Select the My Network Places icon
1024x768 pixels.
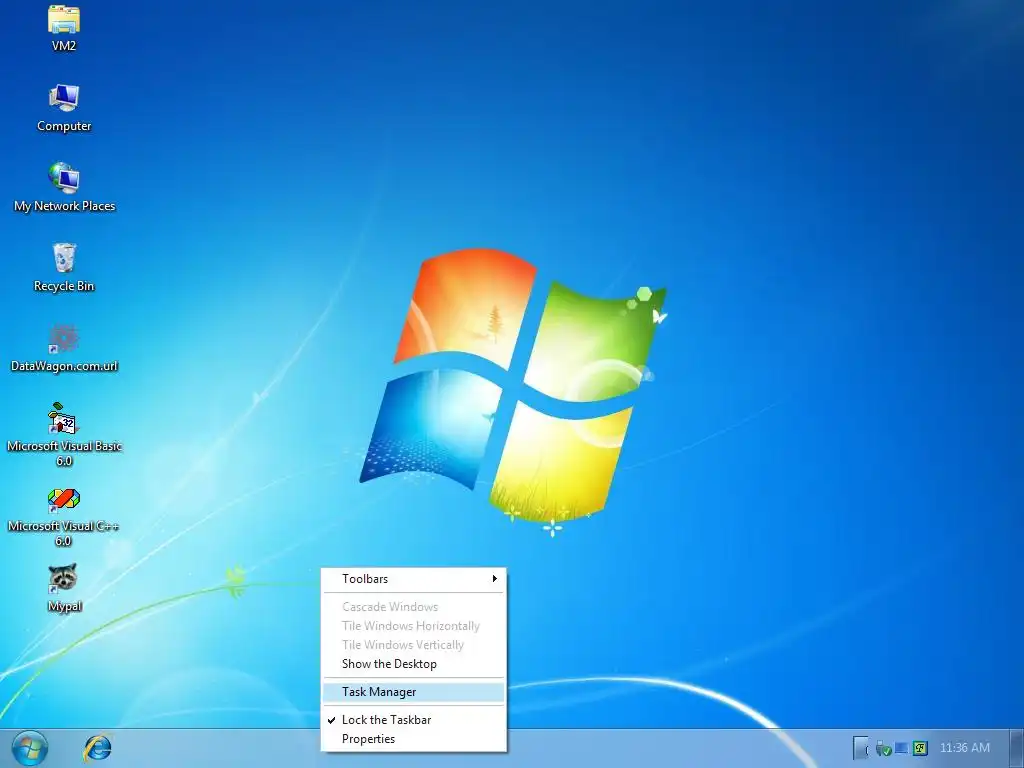click(x=63, y=178)
